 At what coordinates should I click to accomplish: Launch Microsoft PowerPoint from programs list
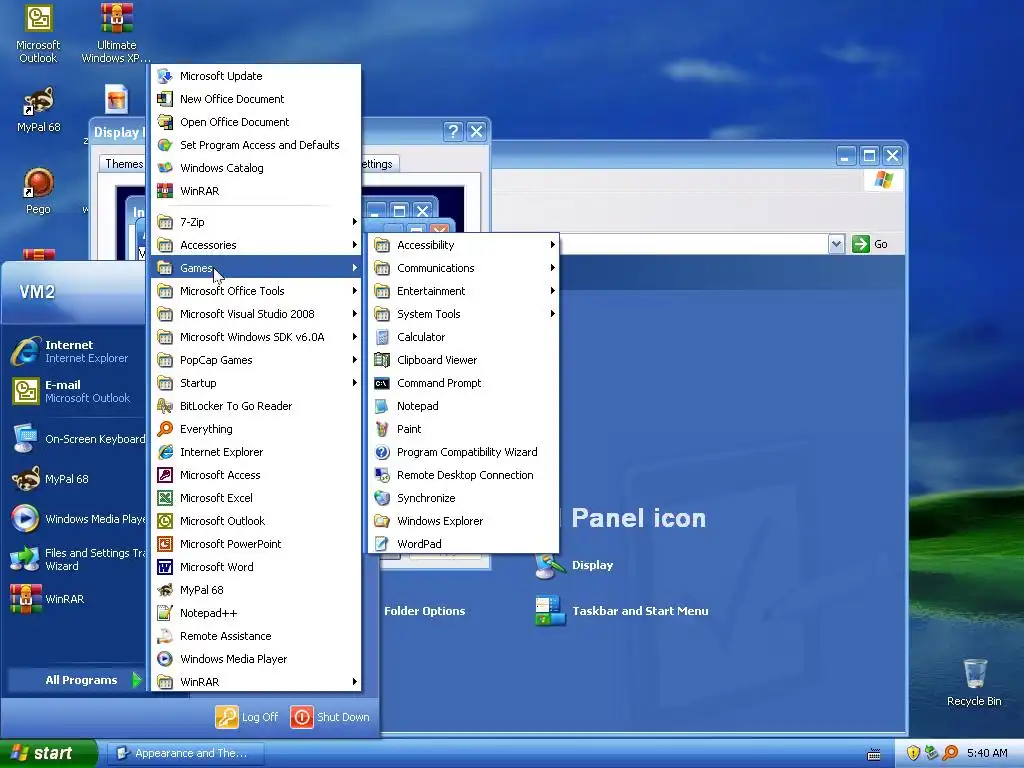256,543
